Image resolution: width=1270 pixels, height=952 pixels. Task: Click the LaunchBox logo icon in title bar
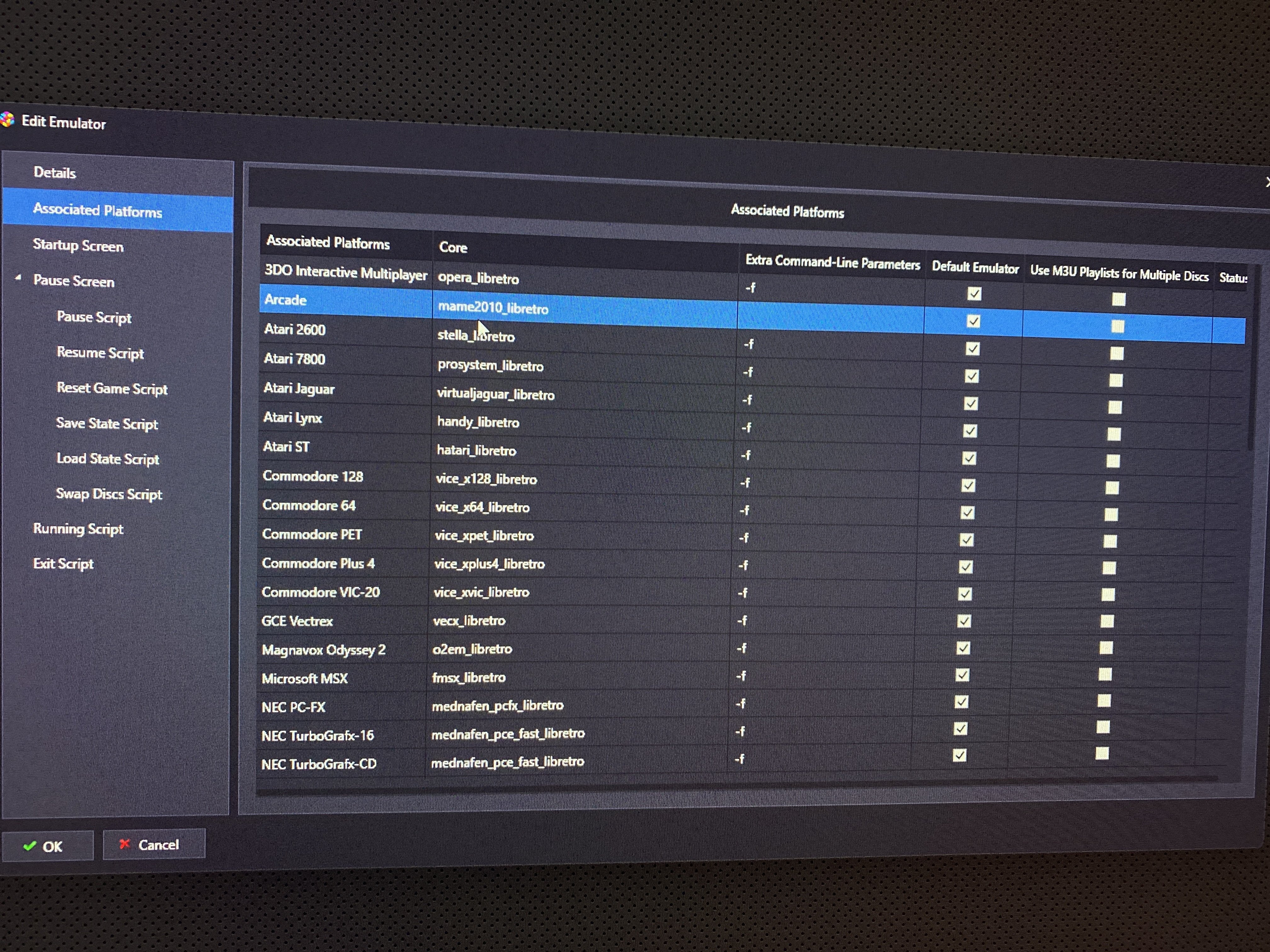(6, 119)
